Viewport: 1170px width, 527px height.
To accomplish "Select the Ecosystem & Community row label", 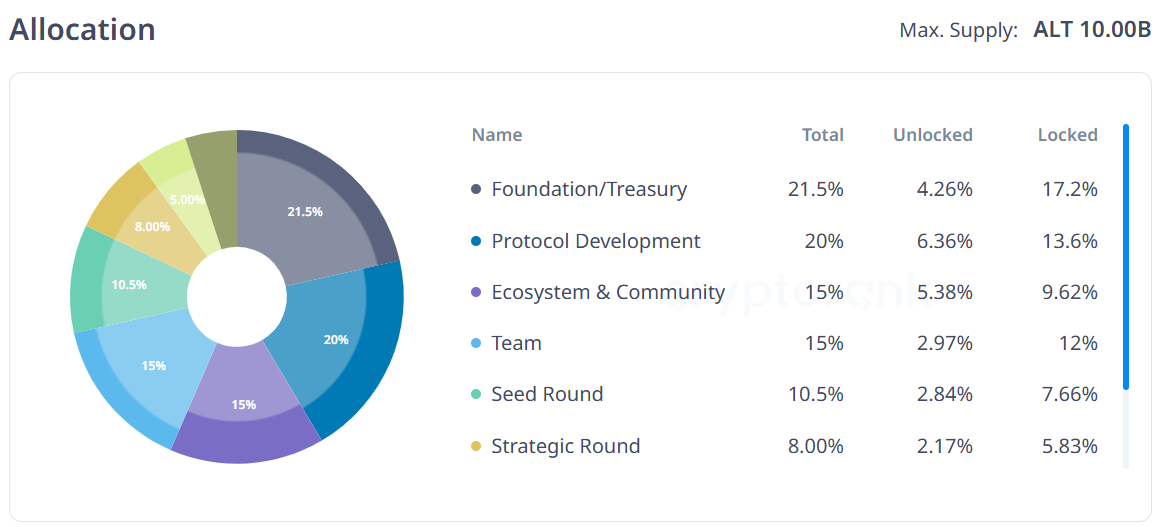I will point(608,292).
